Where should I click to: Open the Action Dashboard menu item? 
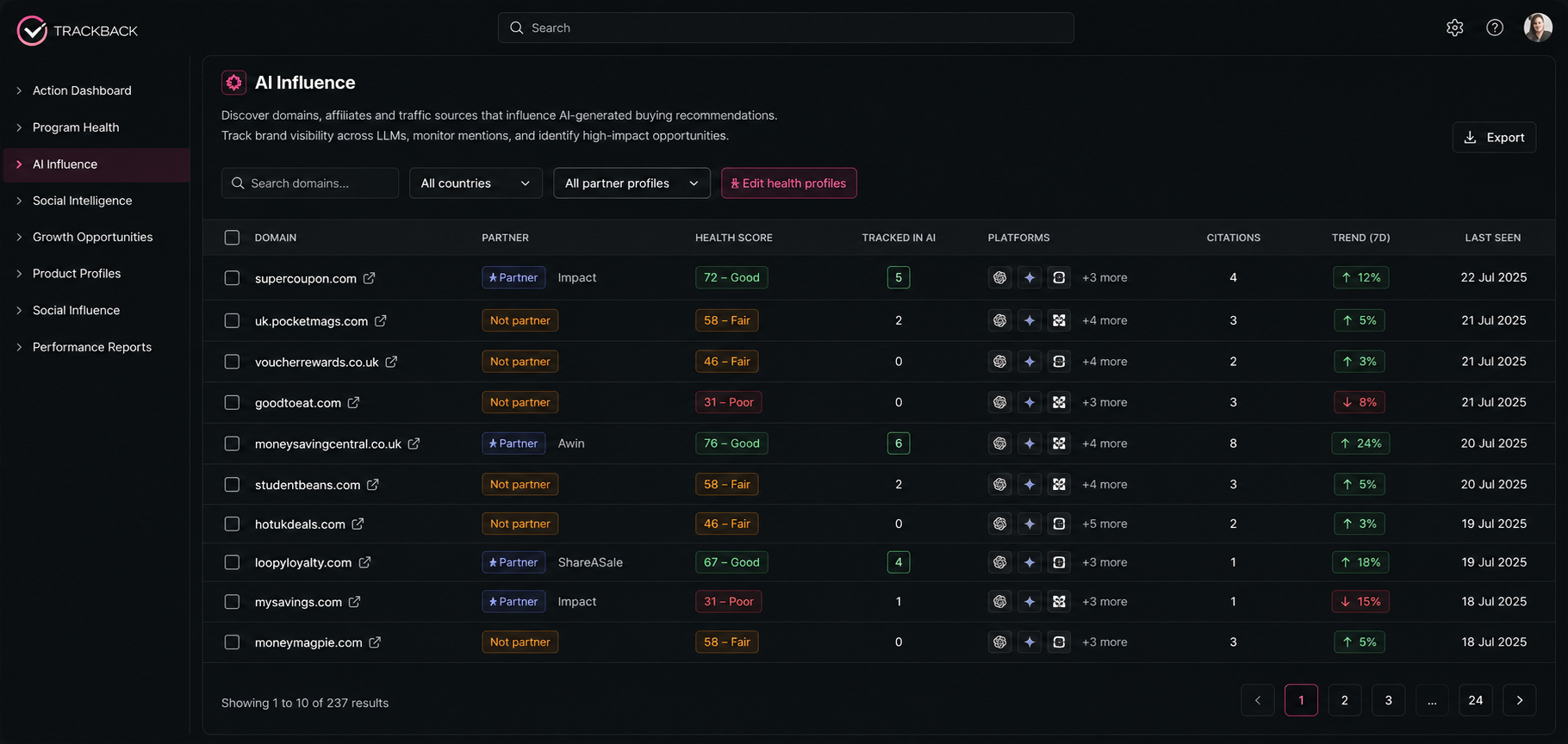coord(82,90)
